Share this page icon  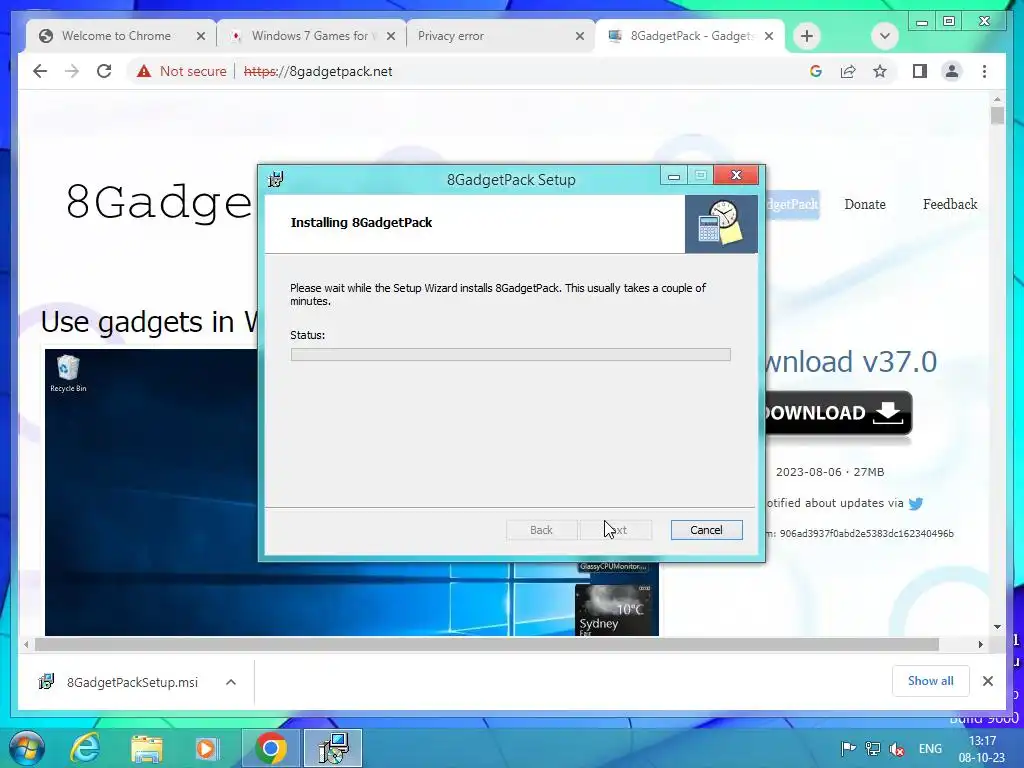[x=848, y=71]
